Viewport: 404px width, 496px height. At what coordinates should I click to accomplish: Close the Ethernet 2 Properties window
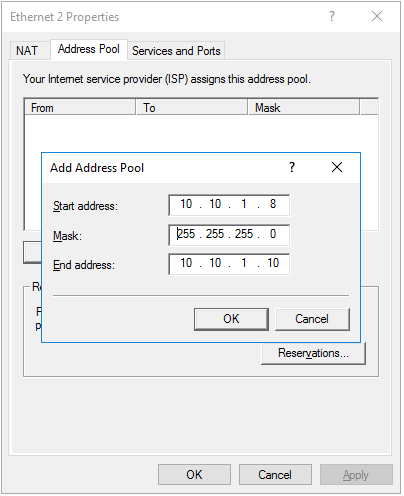click(x=377, y=16)
